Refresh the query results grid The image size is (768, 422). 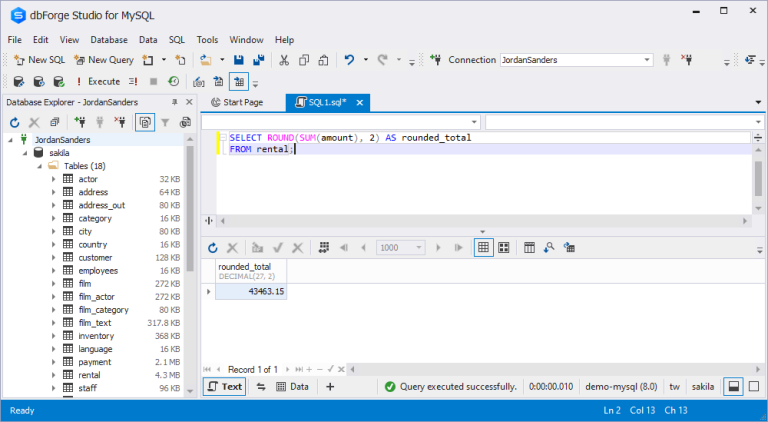coord(213,247)
